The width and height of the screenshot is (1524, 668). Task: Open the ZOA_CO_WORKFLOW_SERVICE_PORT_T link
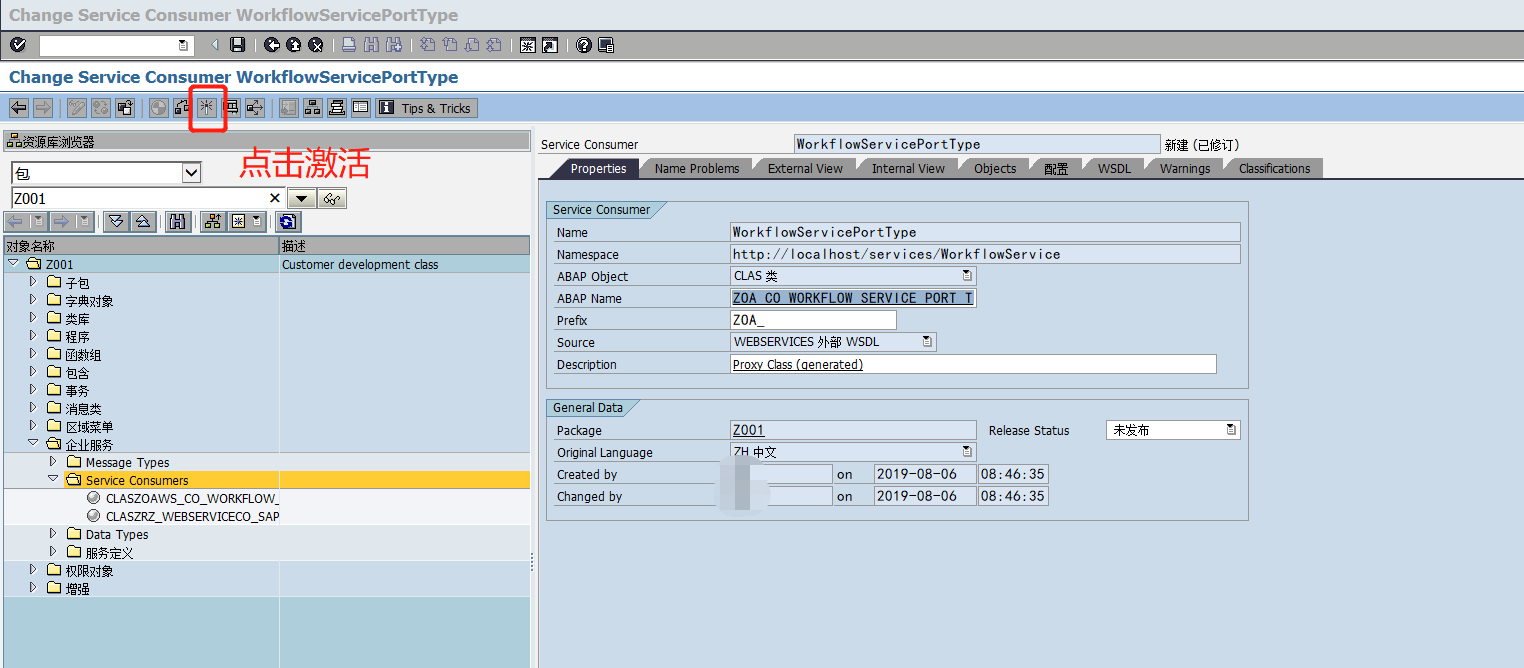point(852,297)
